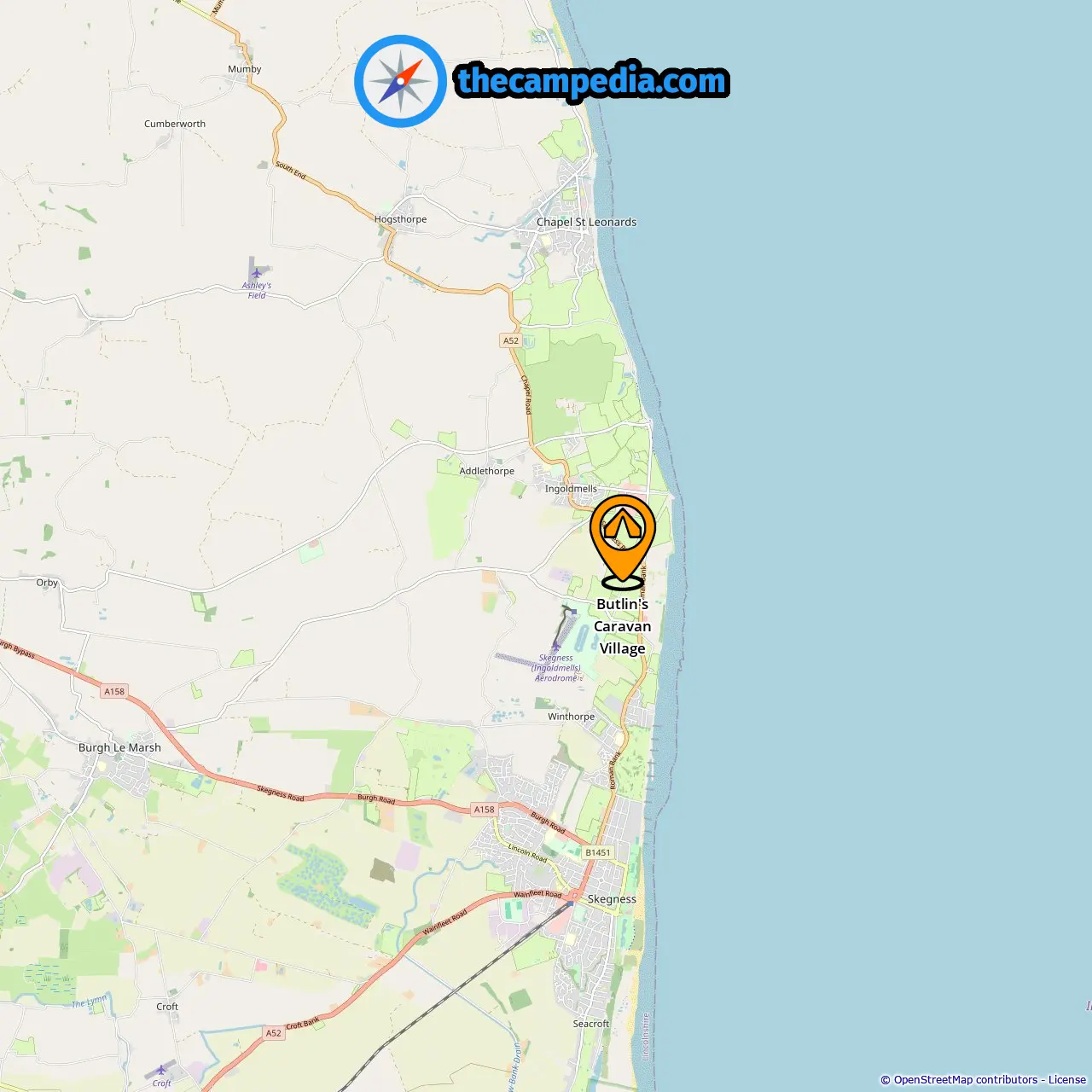The height and width of the screenshot is (1092, 1092).
Task: Click the A158 road shield near Burgh Road
Action: tap(484, 810)
